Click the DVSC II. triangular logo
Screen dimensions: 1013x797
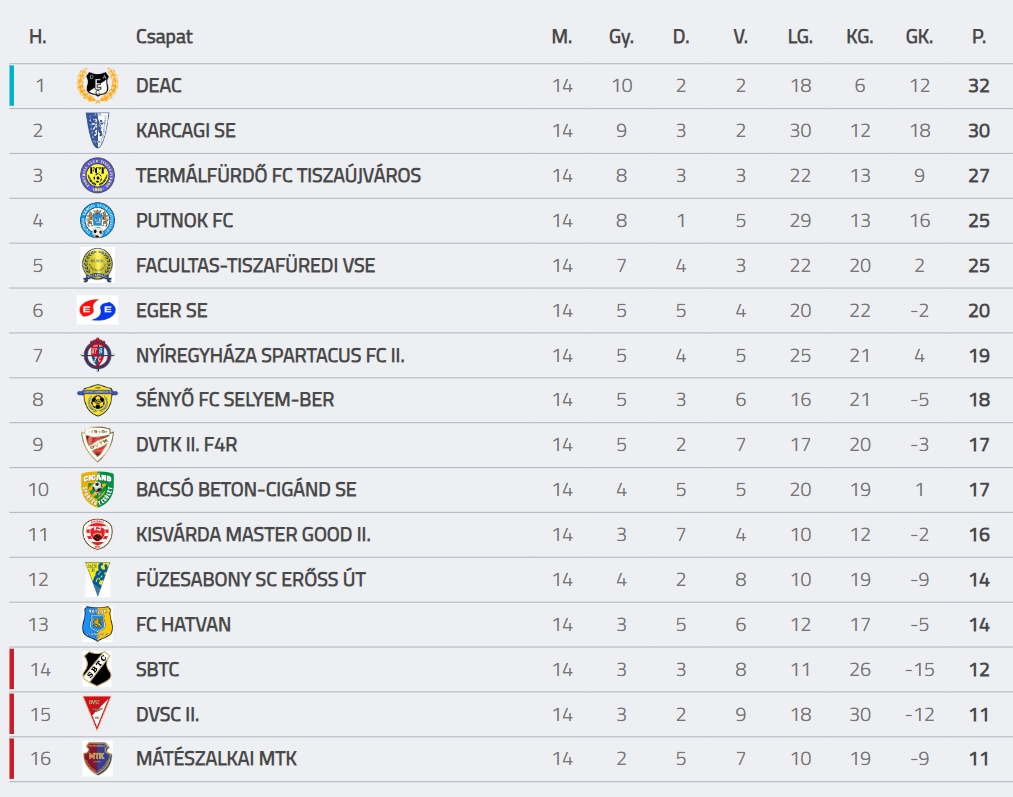(x=98, y=714)
